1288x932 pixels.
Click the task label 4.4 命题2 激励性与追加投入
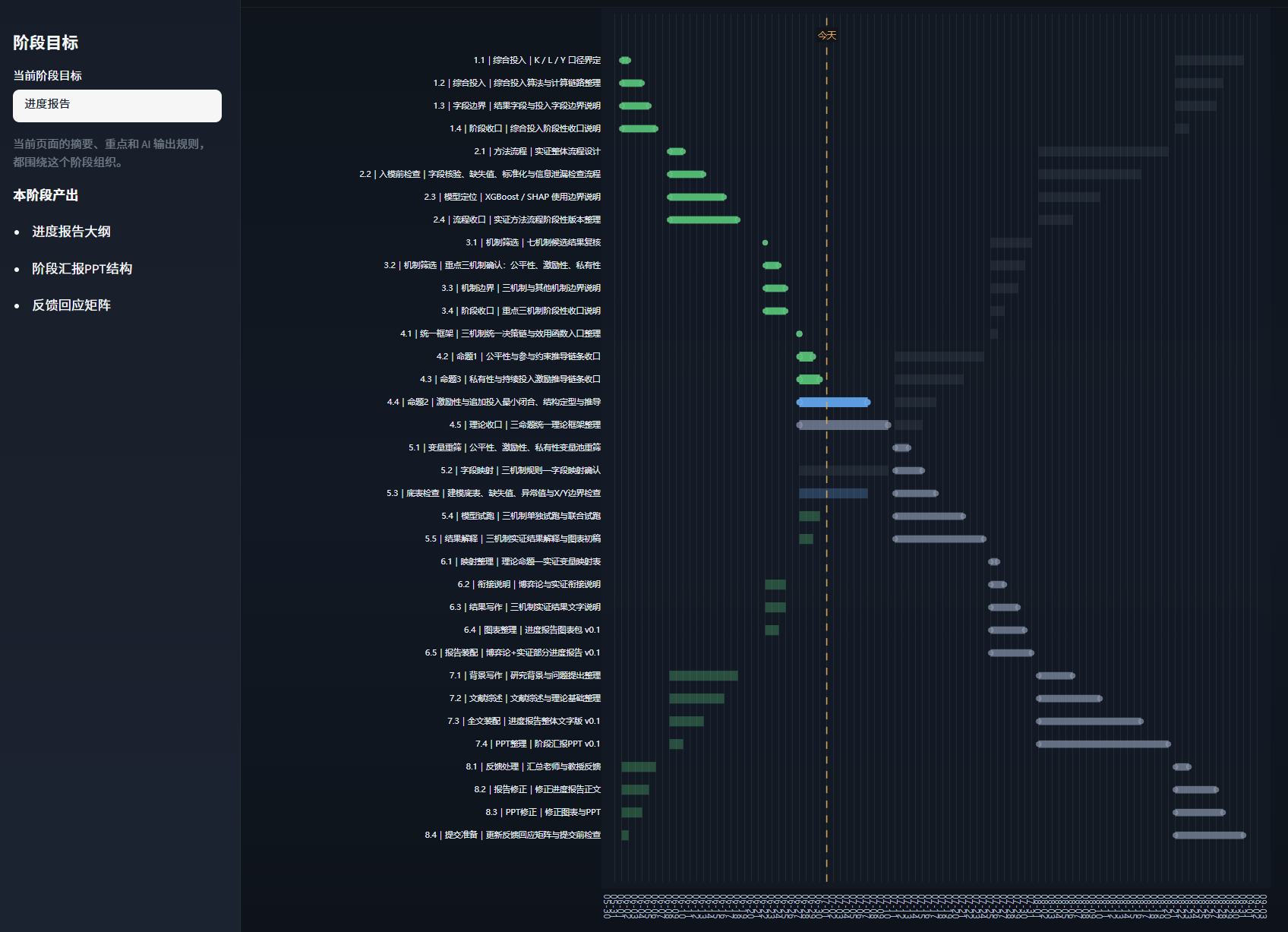click(494, 402)
